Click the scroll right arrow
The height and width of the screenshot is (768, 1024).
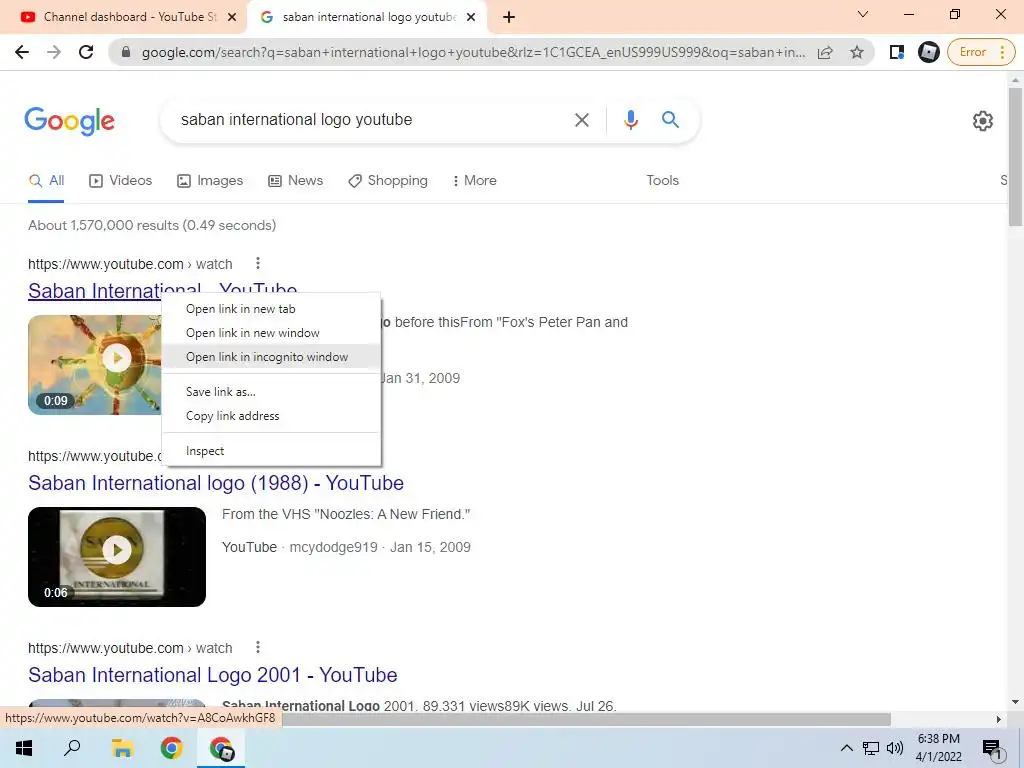pyautogui.click(x=999, y=719)
